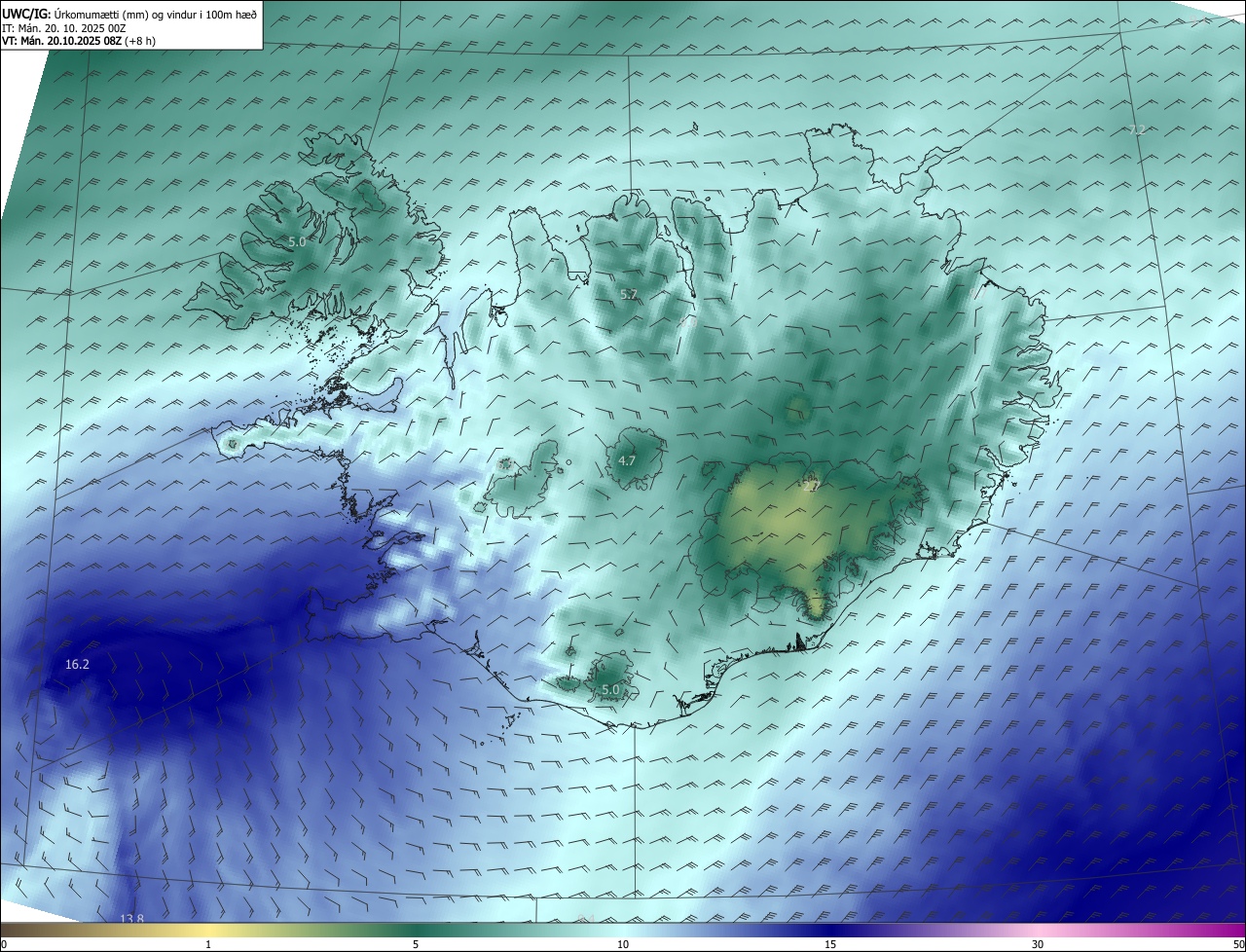The height and width of the screenshot is (952, 1246).
Task: Click the "10" tick on the color scale
Action: [x=623, y=944]
